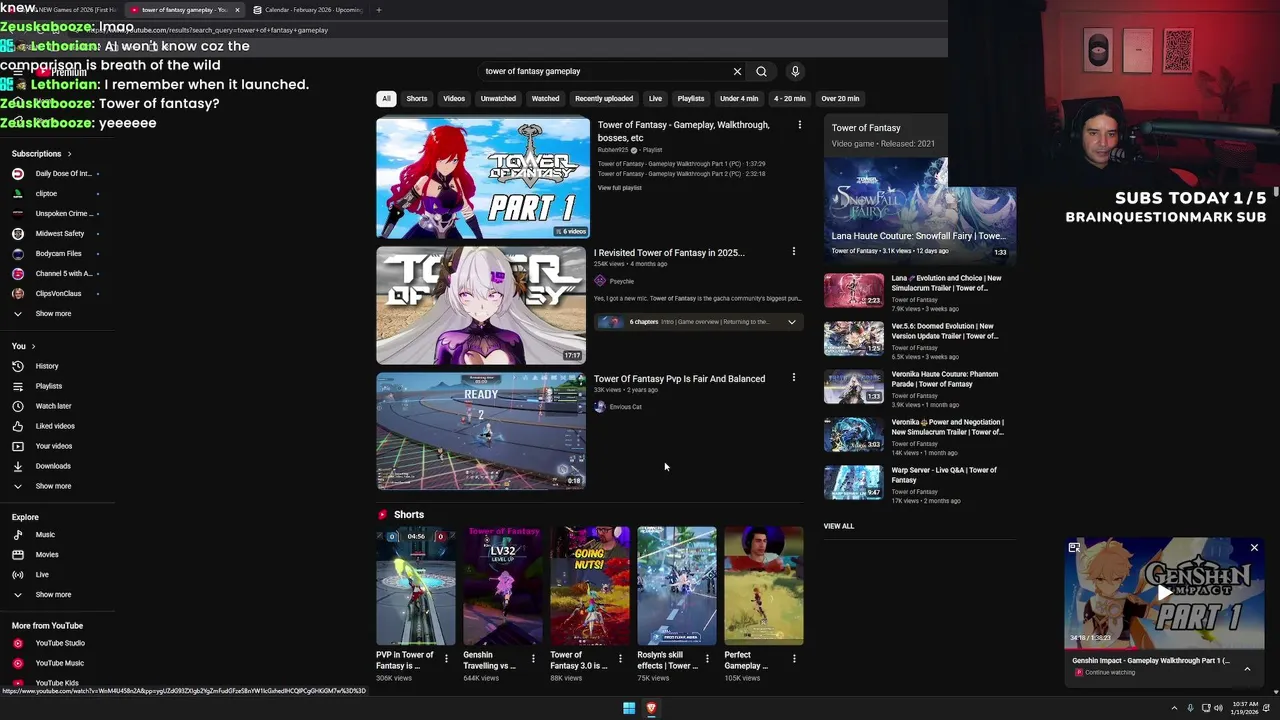Open Playlists in the sidebar
This screenshot has height=720, width=1280.
click(x=48, y=386)
